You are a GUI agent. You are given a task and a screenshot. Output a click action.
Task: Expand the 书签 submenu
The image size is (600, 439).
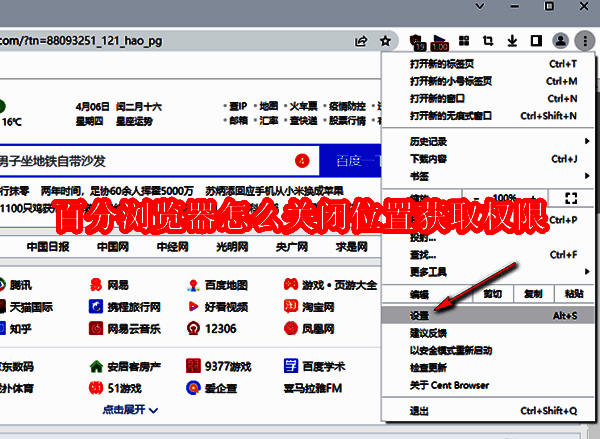pos(488,176)
